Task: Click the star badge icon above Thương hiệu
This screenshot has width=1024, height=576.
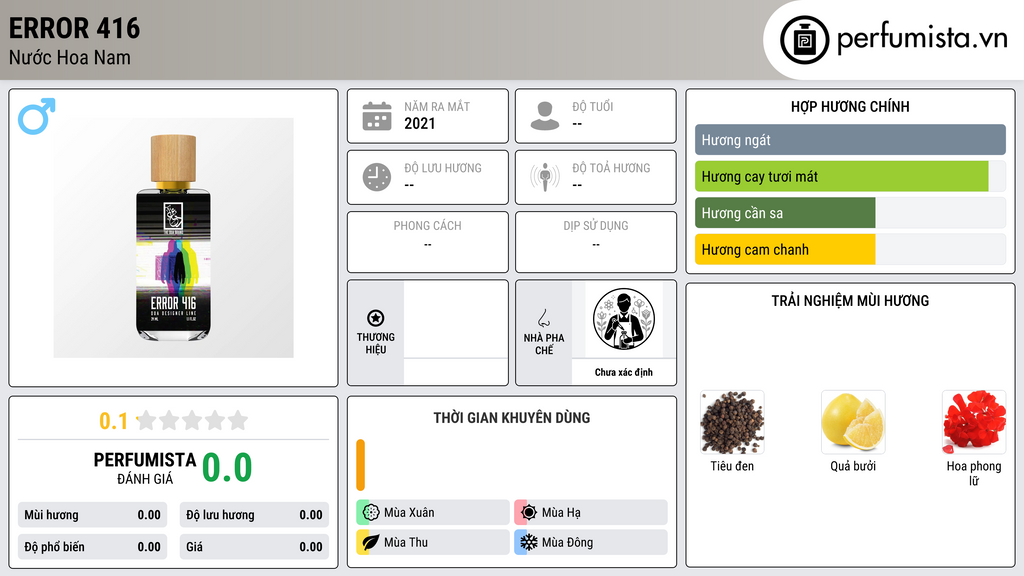Action: coord(376,318)
